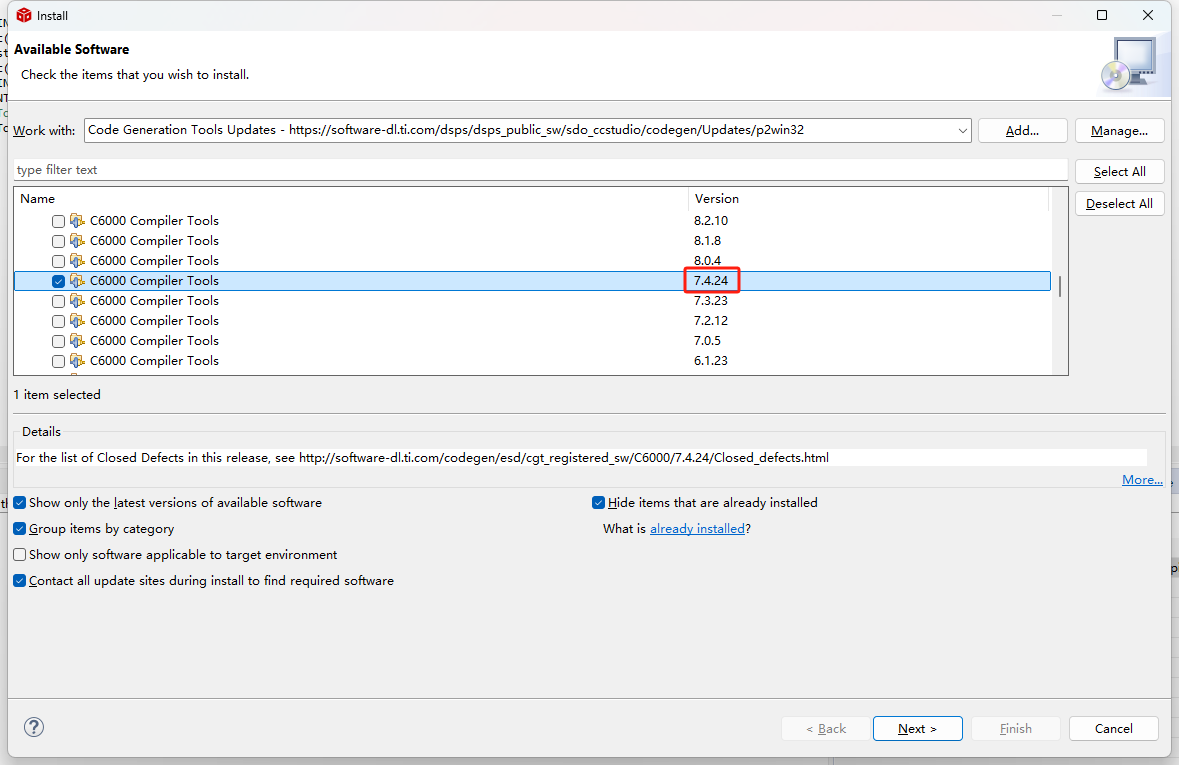Screen dimensions: 1179x765
Task: Toggle Group items by category checkbox
Action: [x=20, y=529]
